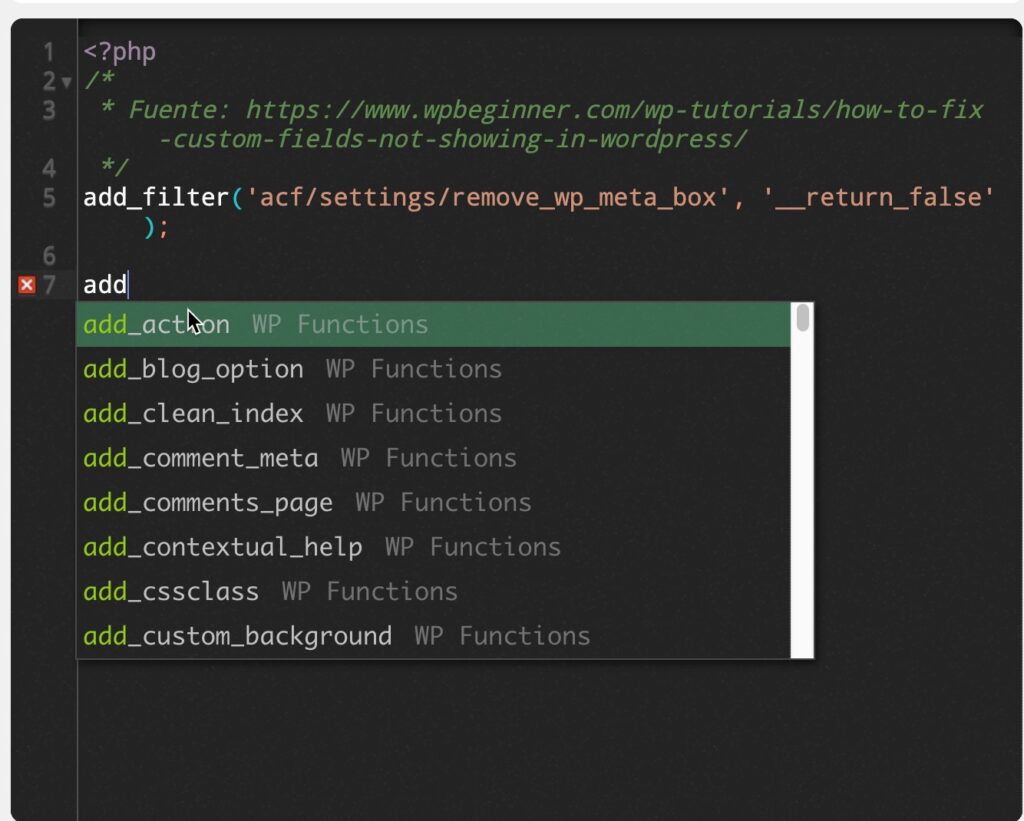
Task: Choose add_blog_option from autocomplete
Action: (193, 369)
